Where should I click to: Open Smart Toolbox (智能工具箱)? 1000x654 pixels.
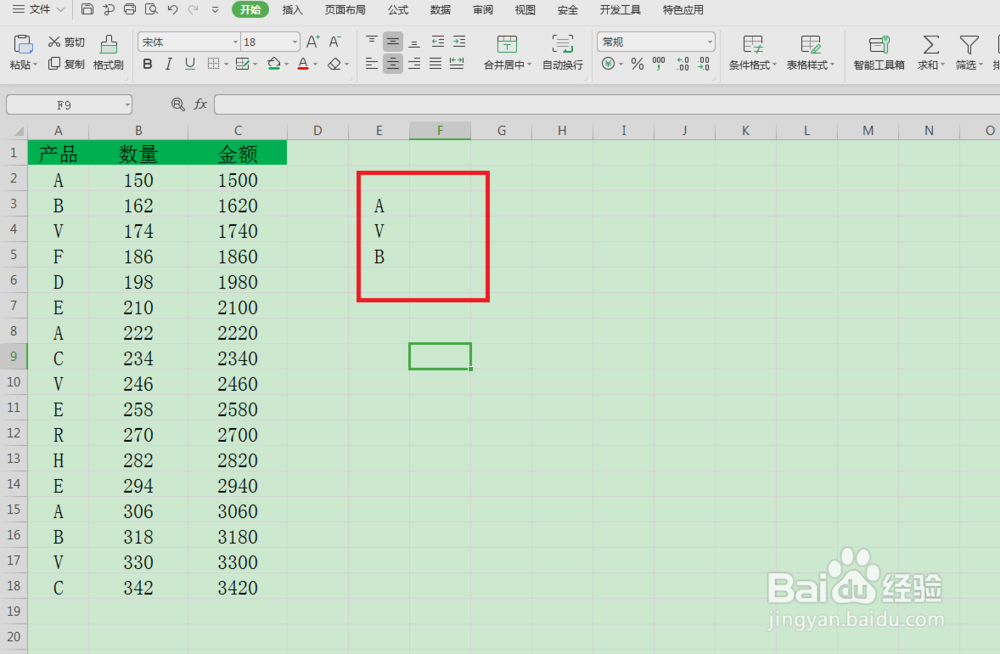(879, 52)
